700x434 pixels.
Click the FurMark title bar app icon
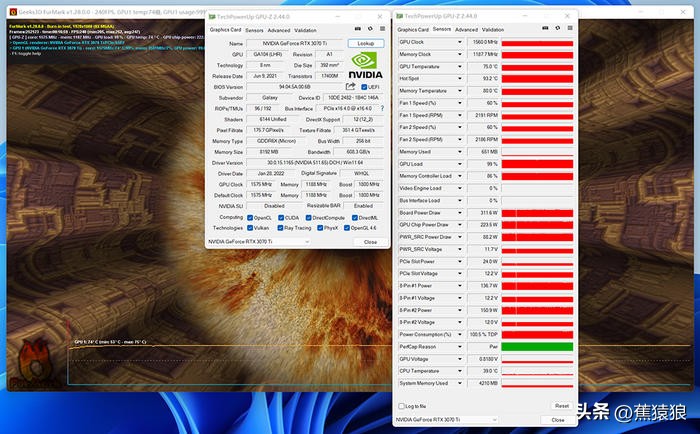tap(13, 12)
